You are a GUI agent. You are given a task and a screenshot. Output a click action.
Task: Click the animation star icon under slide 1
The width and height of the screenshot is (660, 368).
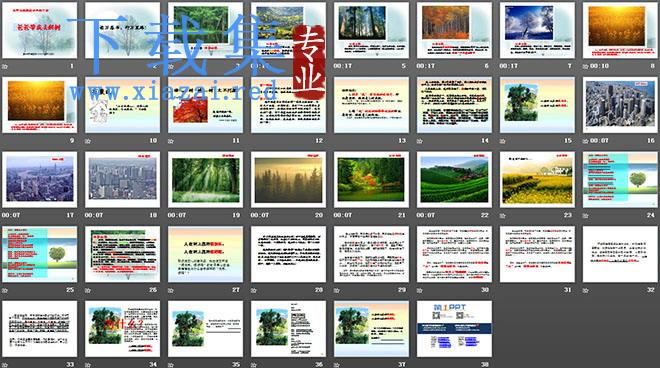tap(5, 67)
